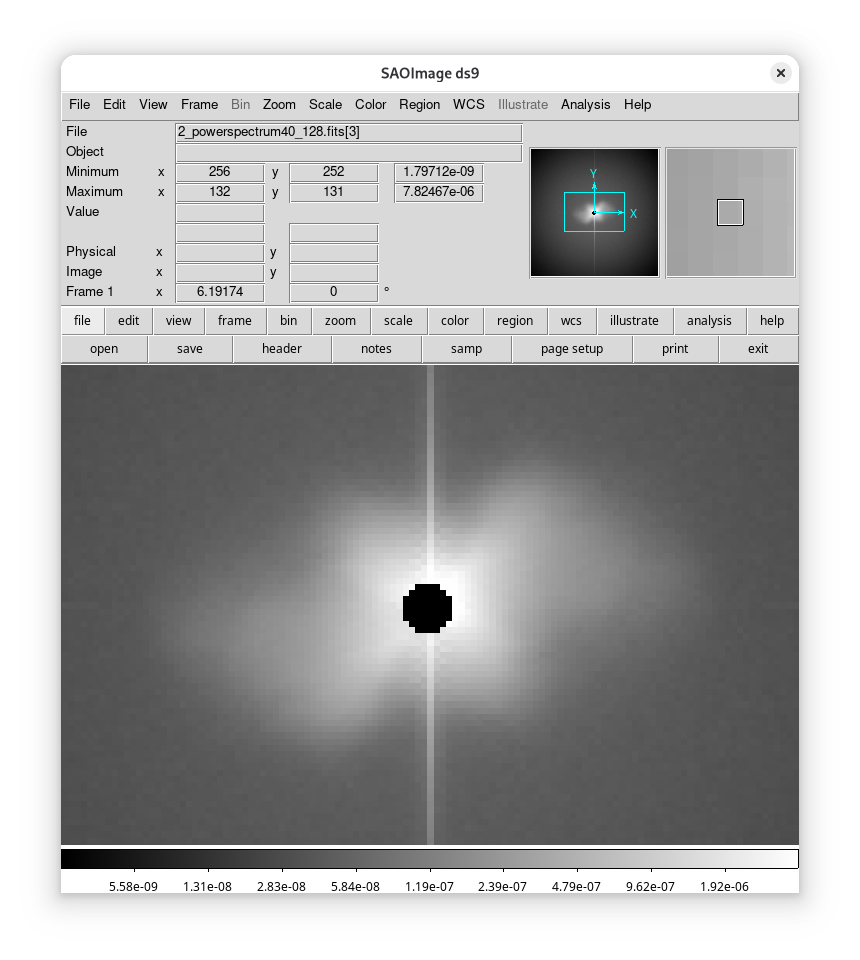The width and height of the screenshot is (860, 960).
Task: Expand the Region menu dropdown
Action: click(419, 104)
